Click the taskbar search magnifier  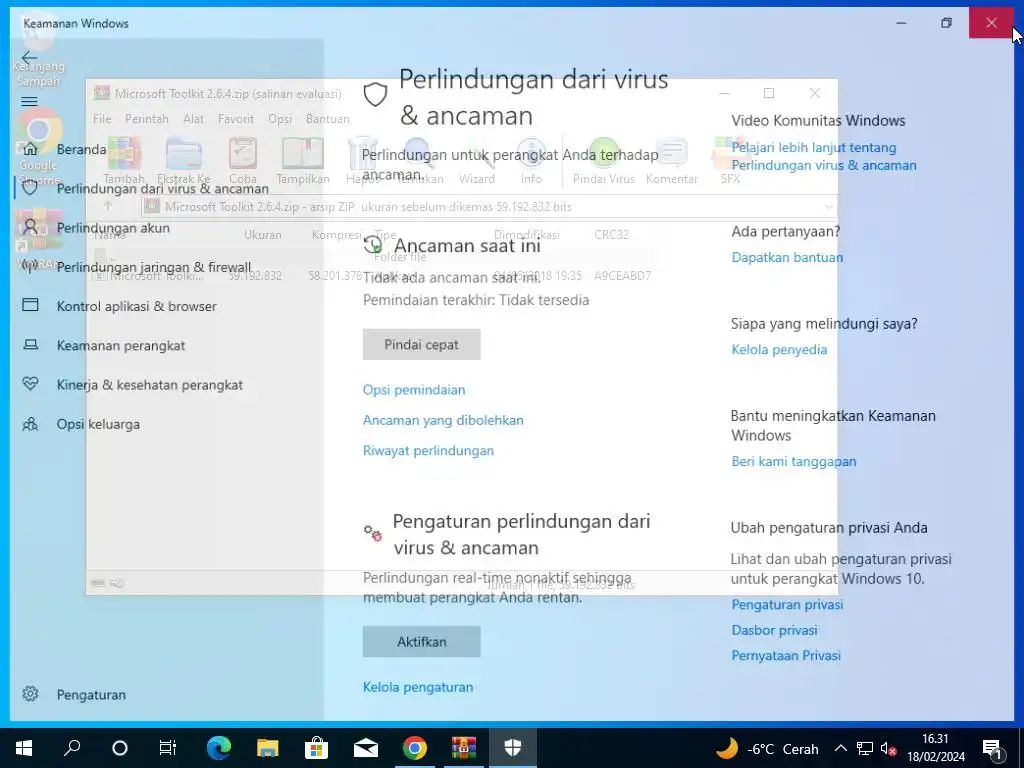(72, 748)
